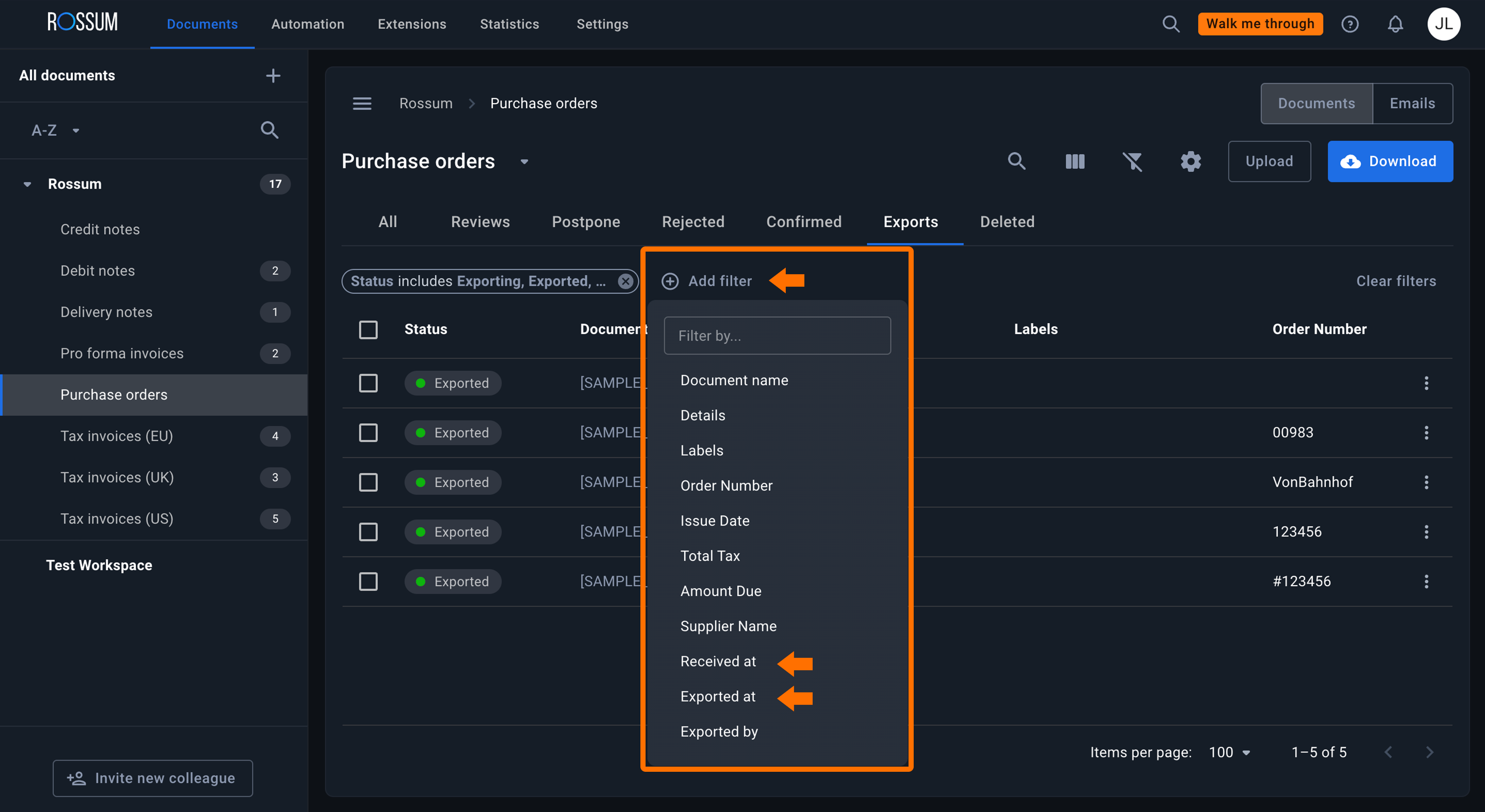Check the row with order VonBahnhof

pyautogui.click(x=368, y=483)
